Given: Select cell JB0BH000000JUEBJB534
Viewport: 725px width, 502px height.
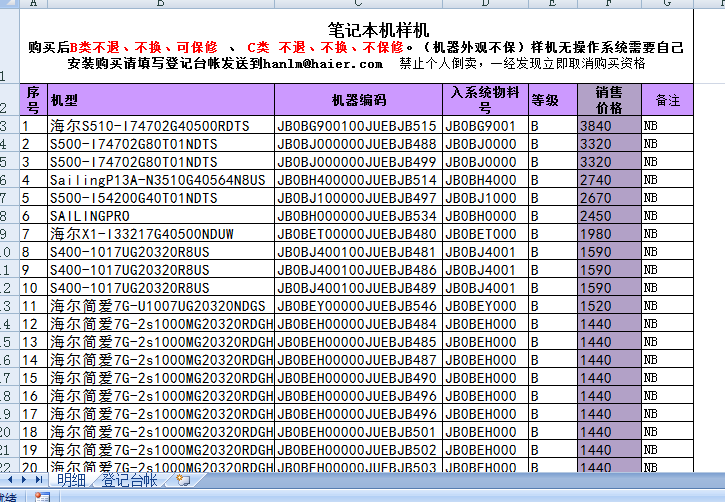Looking at the screenshot, I should point(358,215).
